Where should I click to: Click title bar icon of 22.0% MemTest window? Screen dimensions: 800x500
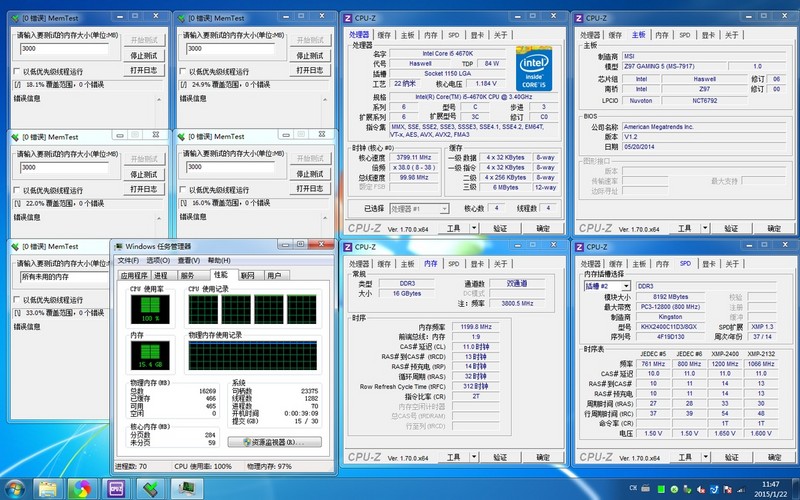[x=15, y=137]
